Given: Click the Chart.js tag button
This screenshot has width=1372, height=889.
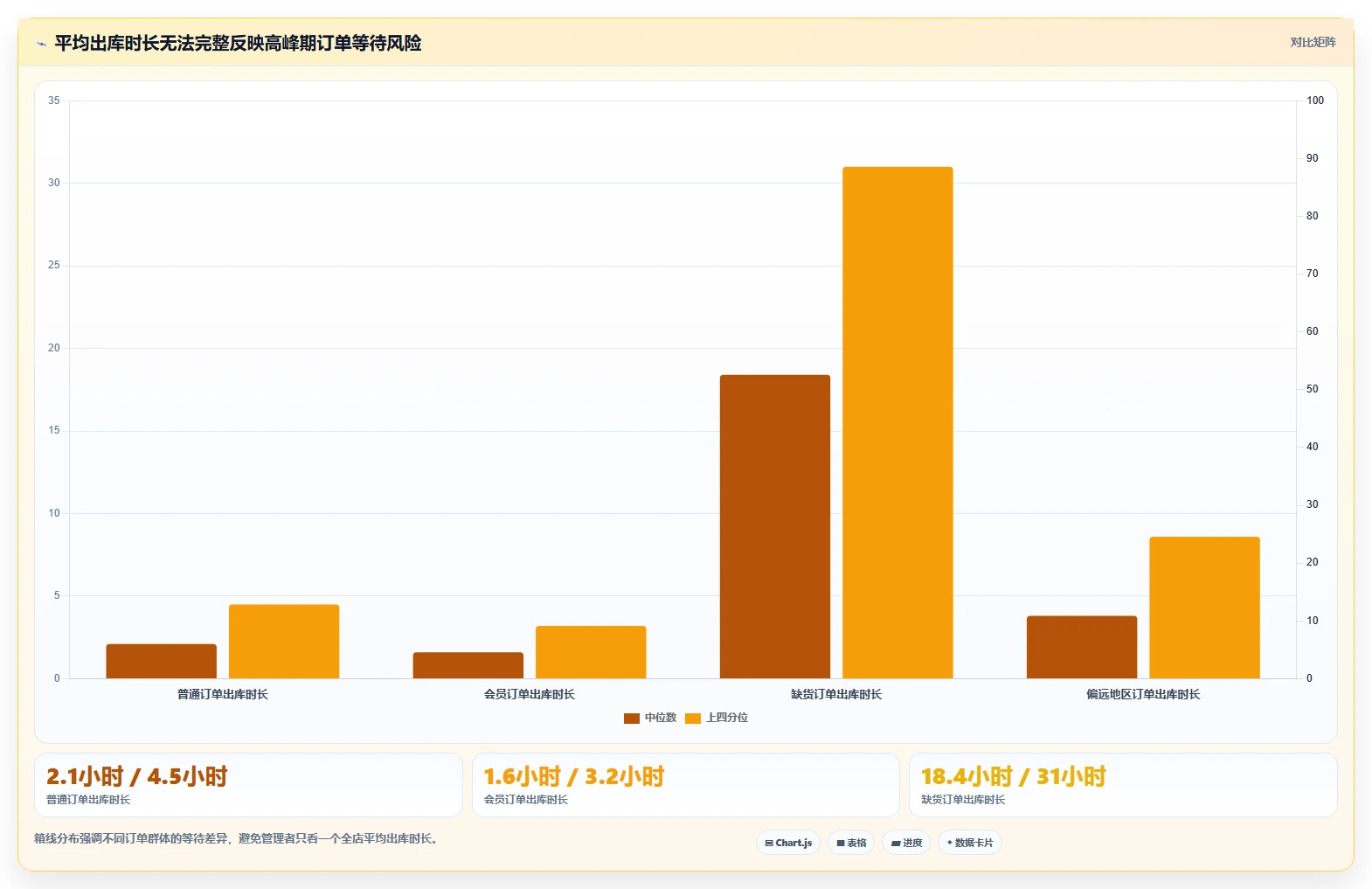Looking at the screenshot, I should (x=788, y=843).
